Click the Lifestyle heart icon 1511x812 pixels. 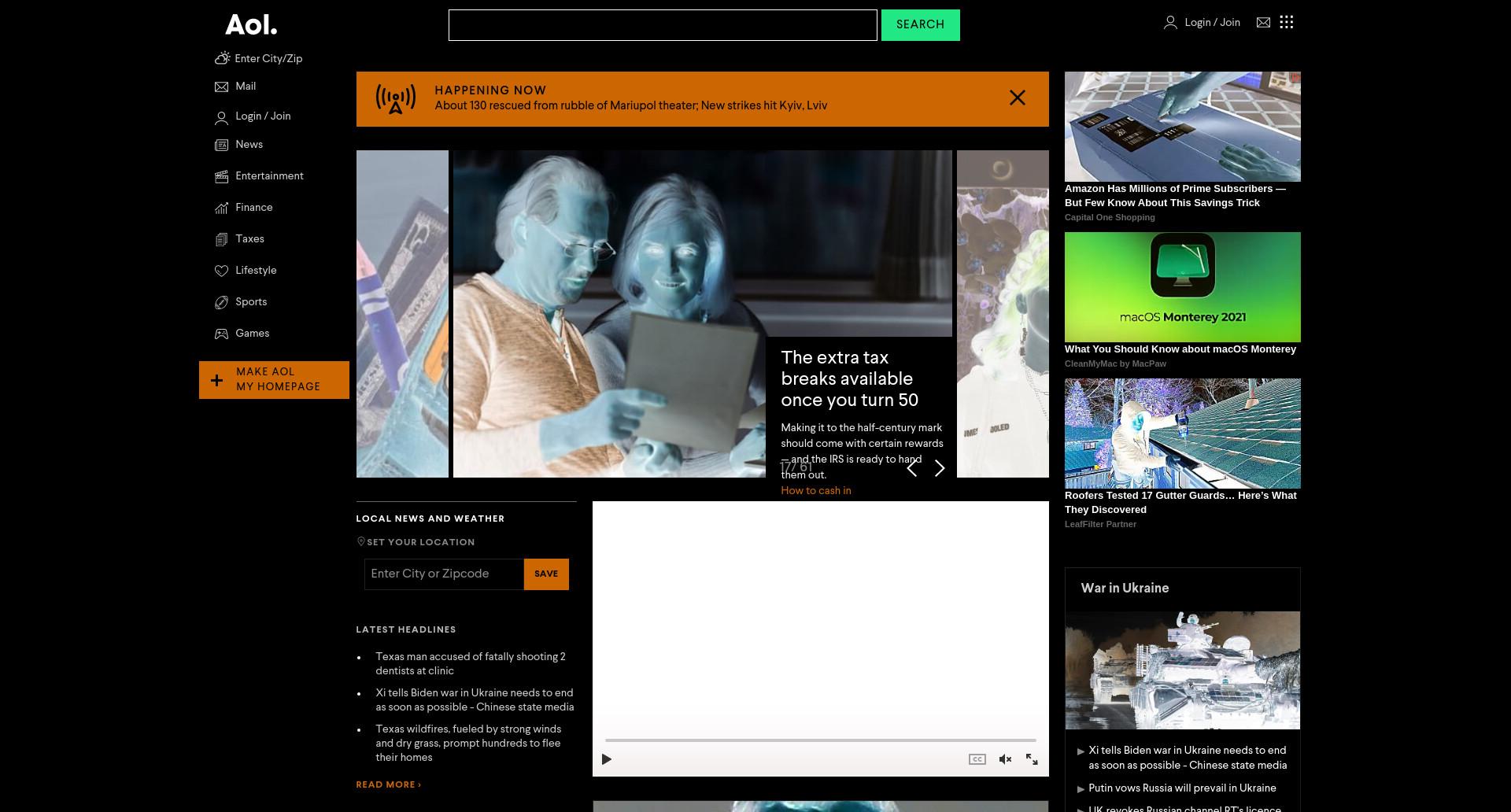pyautogui.click(x=221, y=271)
